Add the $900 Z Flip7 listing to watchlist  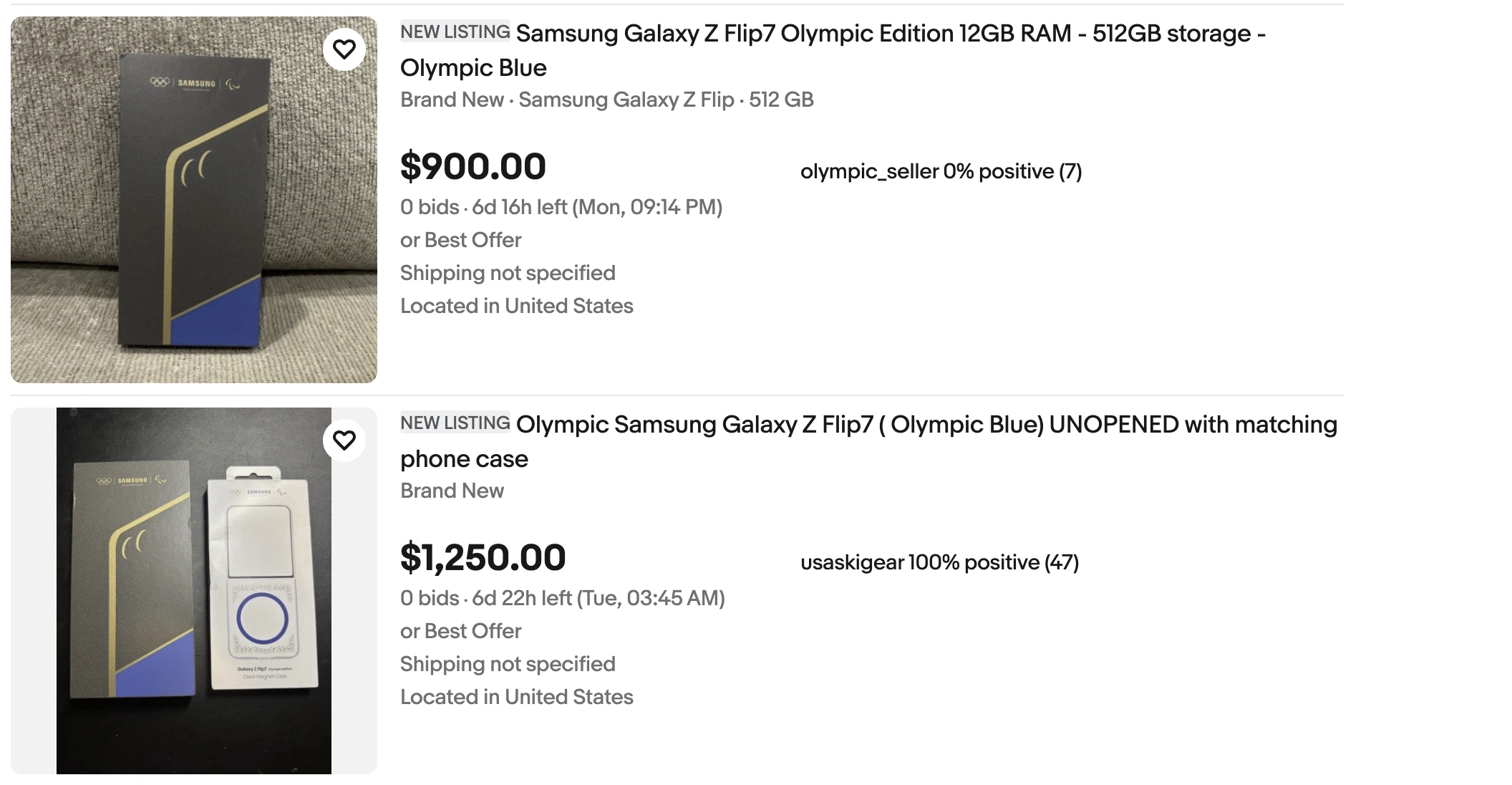(x=344, y=49)
